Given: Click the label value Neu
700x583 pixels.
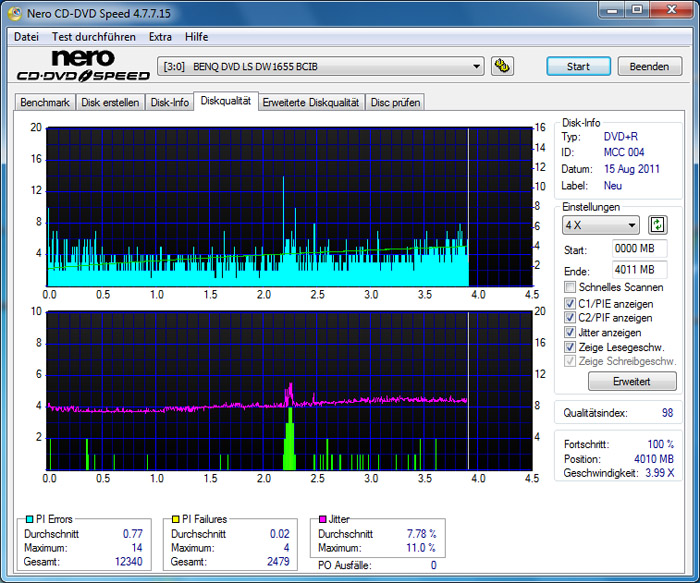Looking at the screenshot, I should (x=612, y=185).
